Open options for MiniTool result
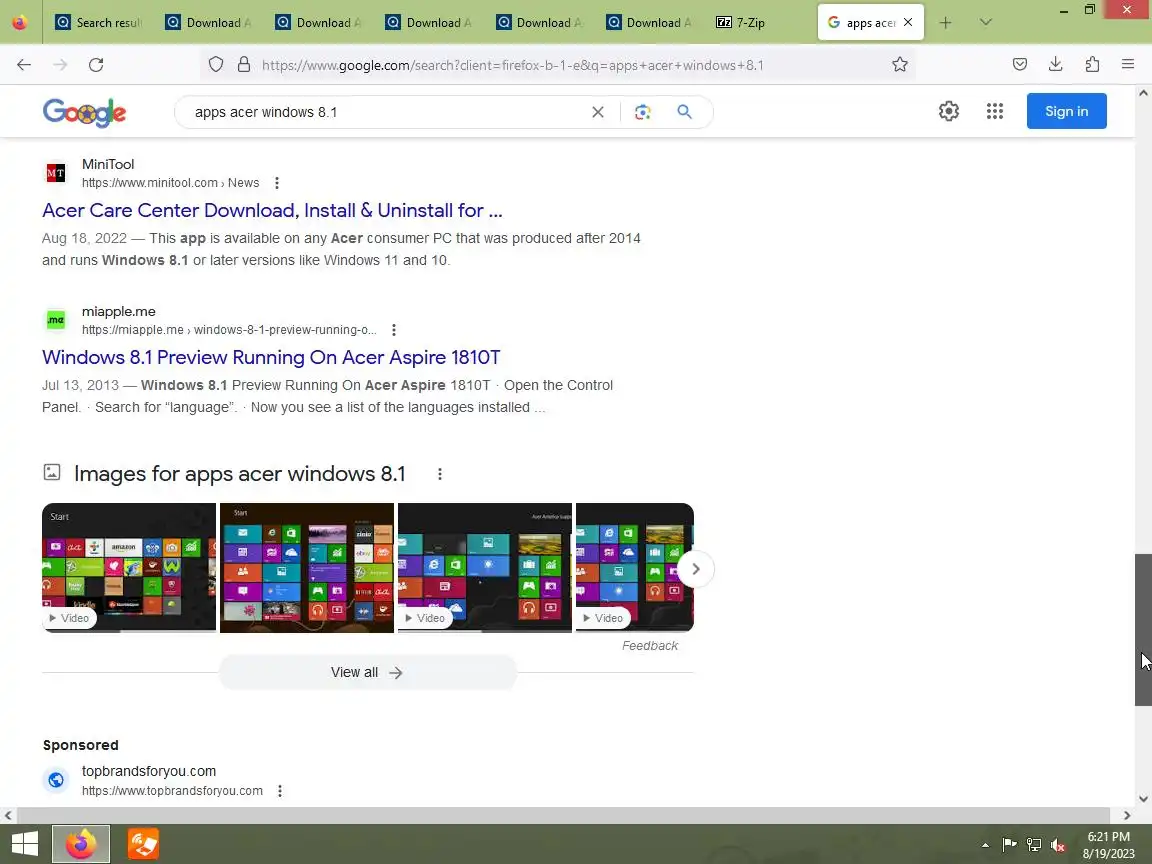This screenshot has width=1152, height=864. (x=277, y=183)
